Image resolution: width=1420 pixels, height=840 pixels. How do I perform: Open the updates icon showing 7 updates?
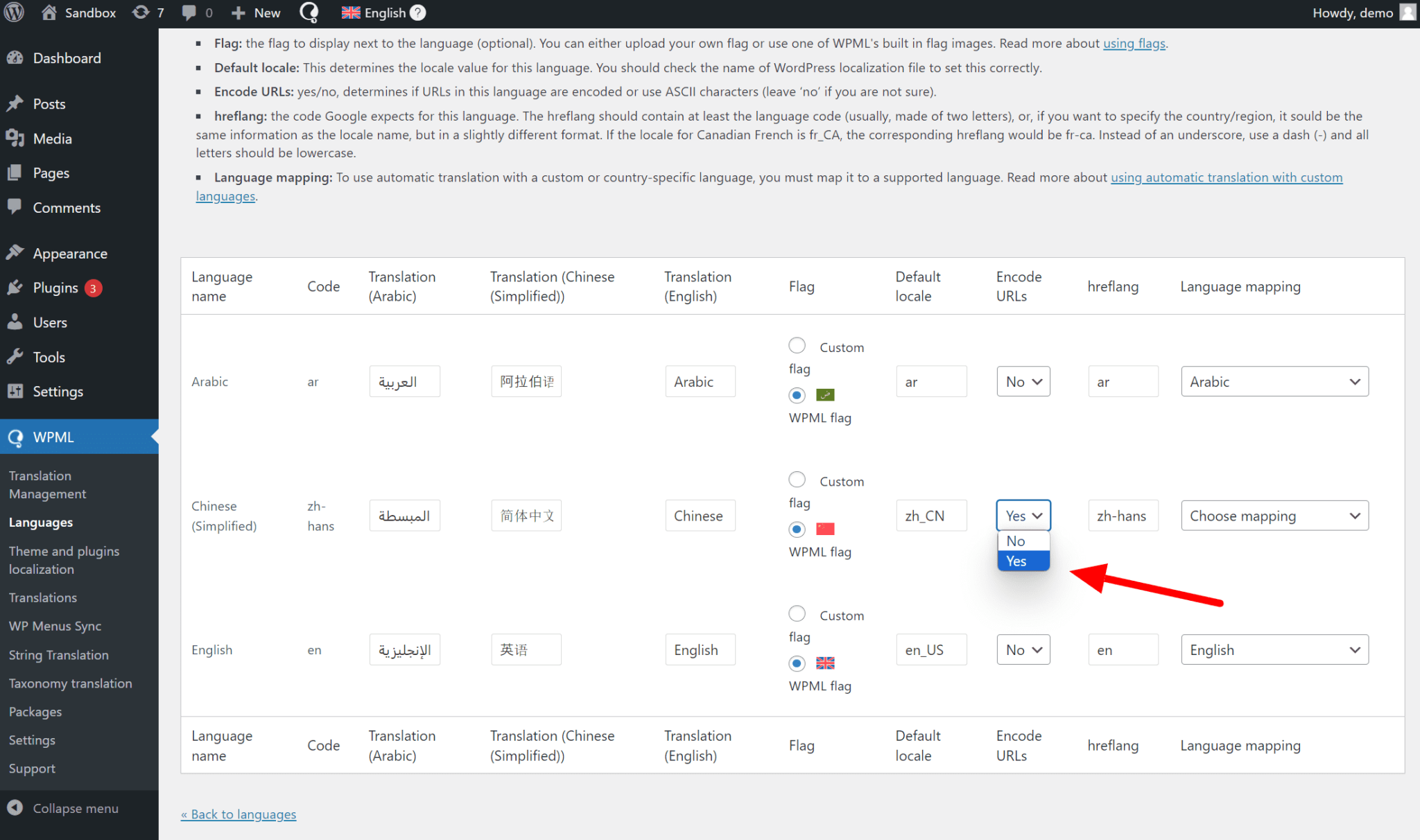[141, 12]
